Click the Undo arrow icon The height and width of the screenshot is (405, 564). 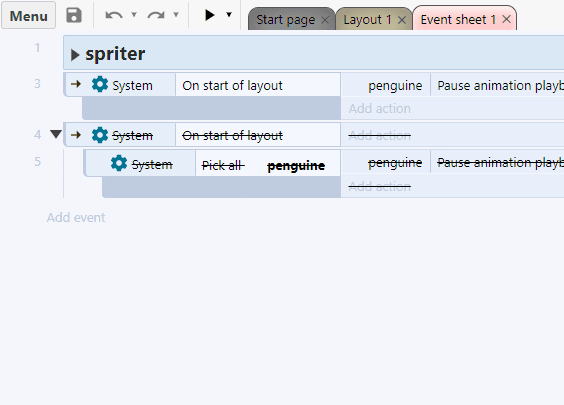point(114,15)
